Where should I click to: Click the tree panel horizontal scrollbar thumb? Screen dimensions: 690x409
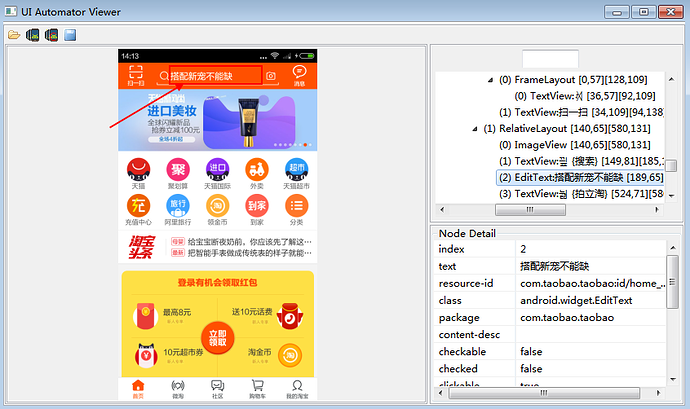point(530,210)
